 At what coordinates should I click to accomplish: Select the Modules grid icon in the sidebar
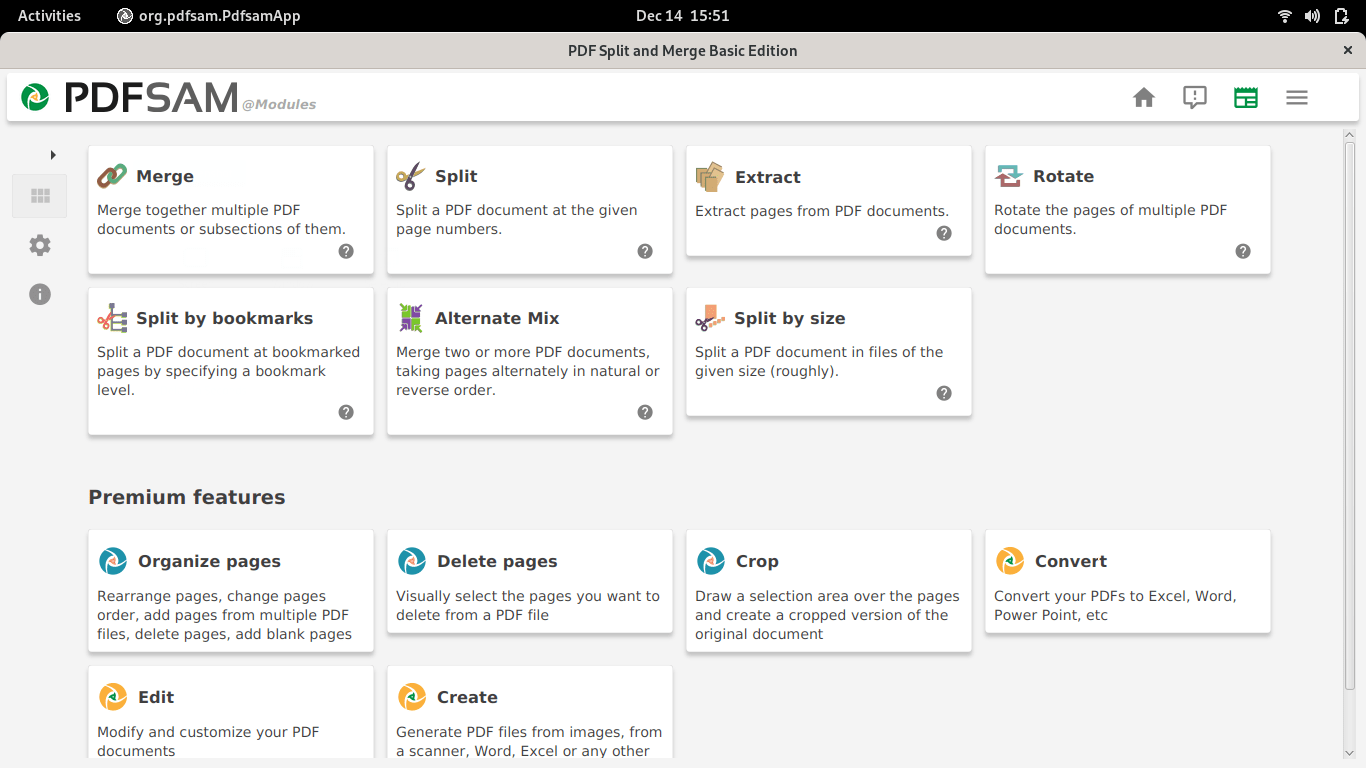(40, 196)
